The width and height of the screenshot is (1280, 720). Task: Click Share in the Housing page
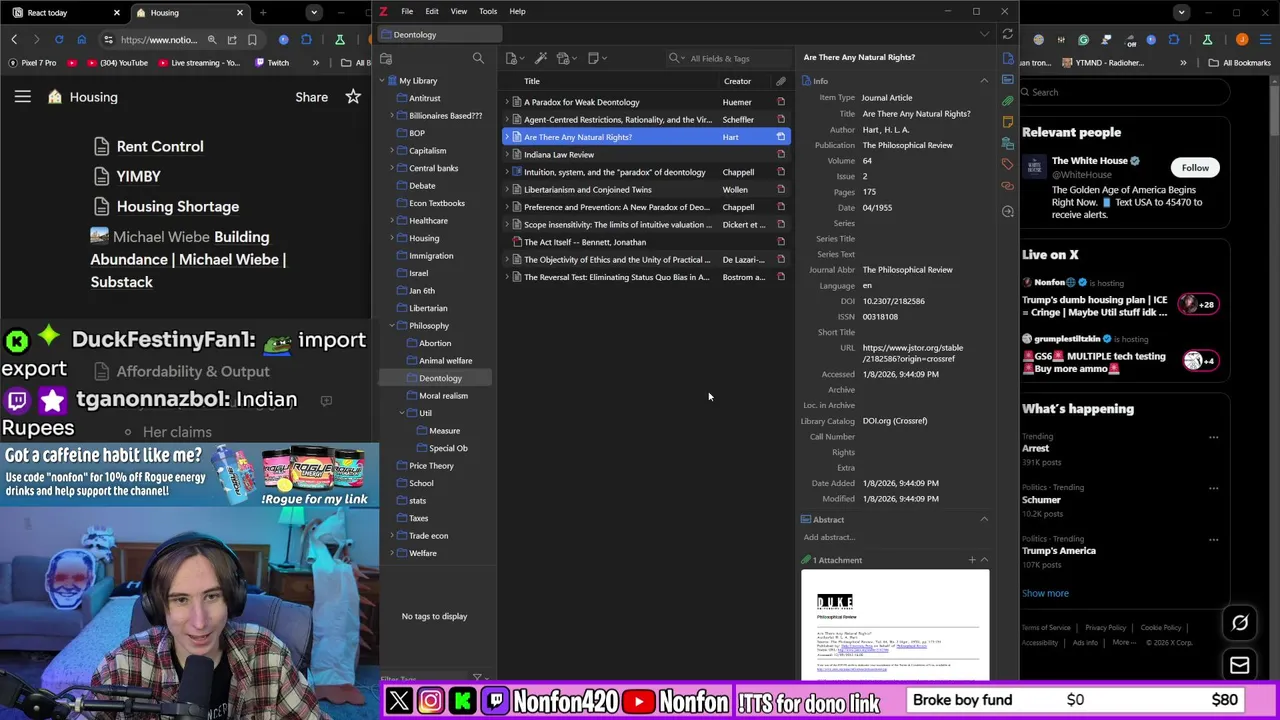point(311,97)
